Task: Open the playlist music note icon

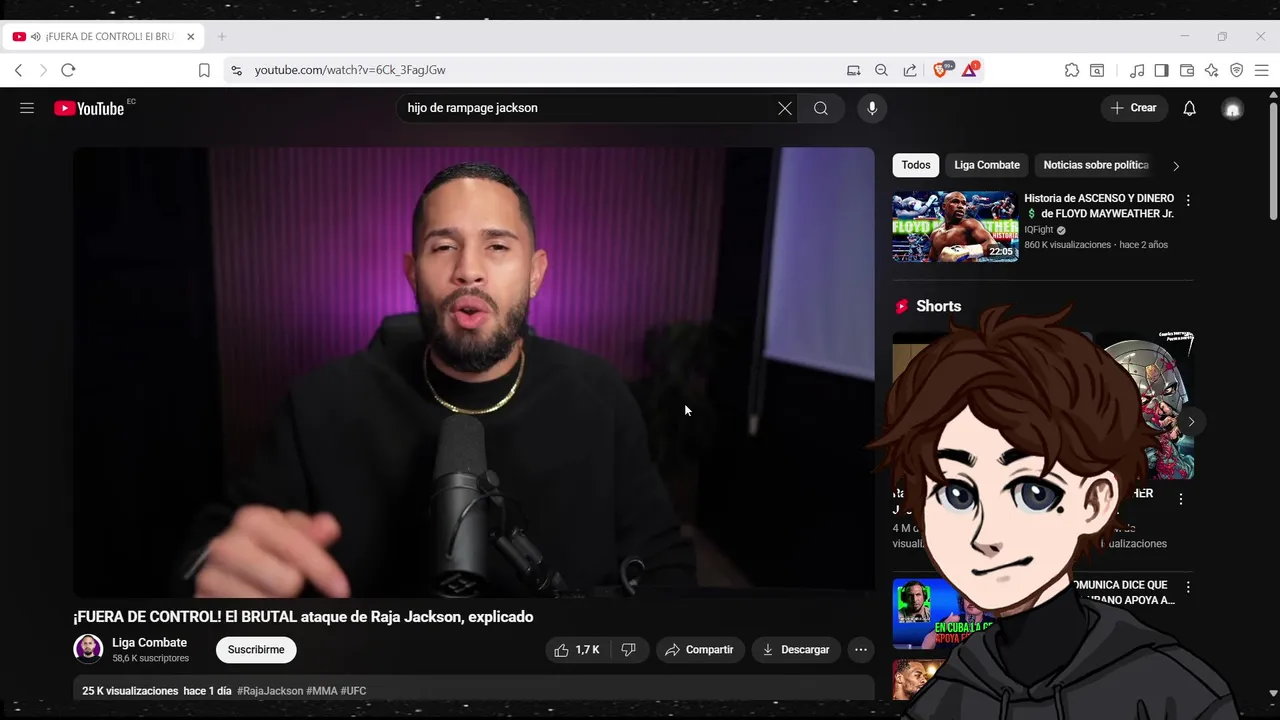Action: 1137,70
